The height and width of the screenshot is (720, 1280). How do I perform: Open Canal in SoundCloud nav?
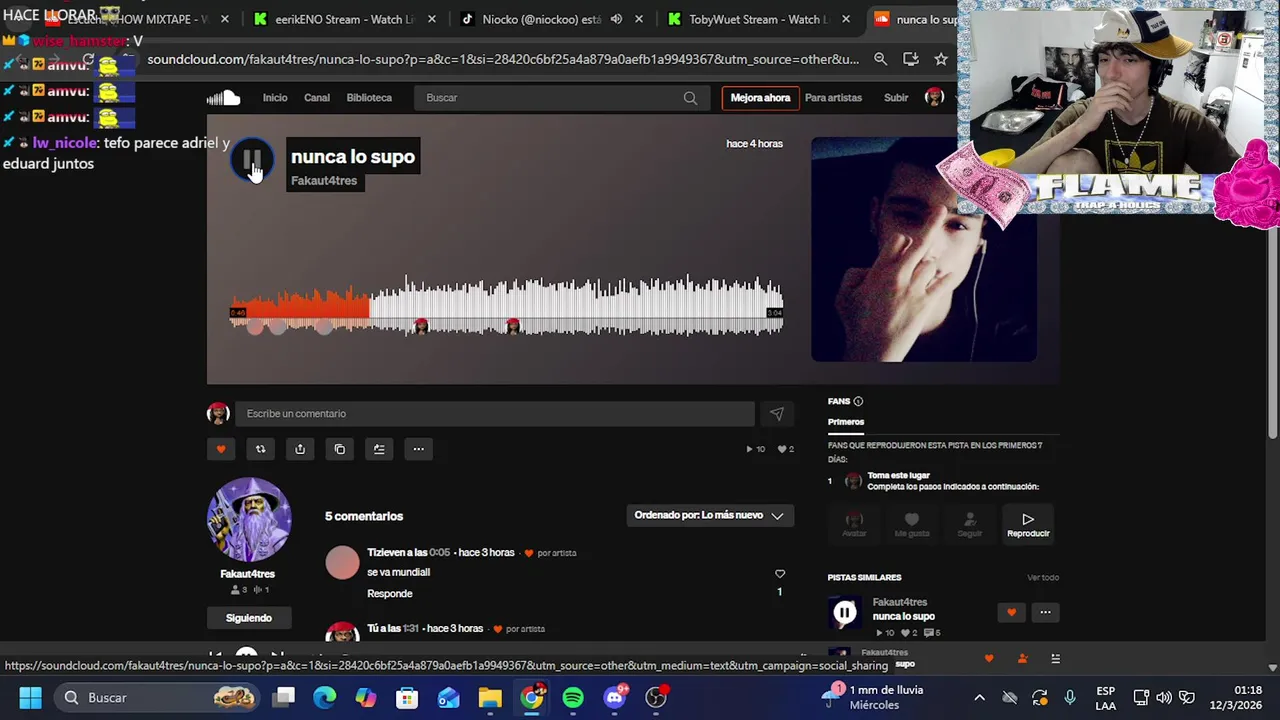pyautogui.click(x=317, y=98)
